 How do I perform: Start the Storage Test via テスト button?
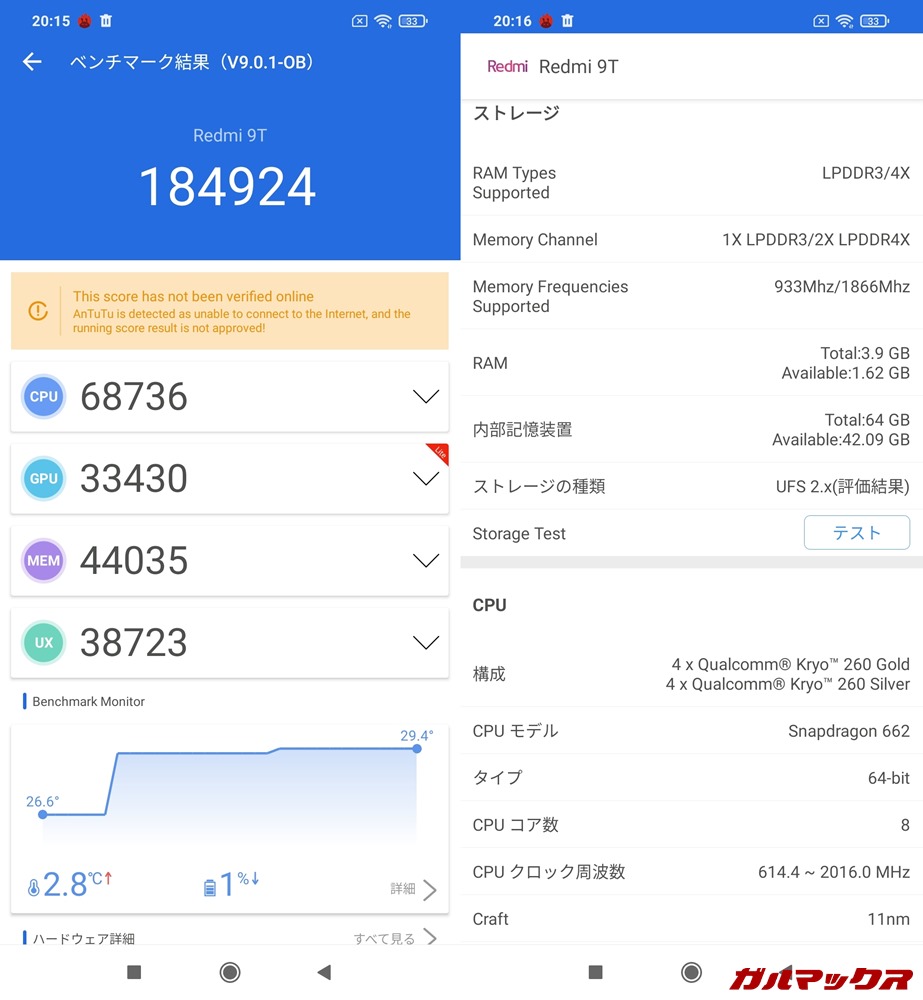856,532
